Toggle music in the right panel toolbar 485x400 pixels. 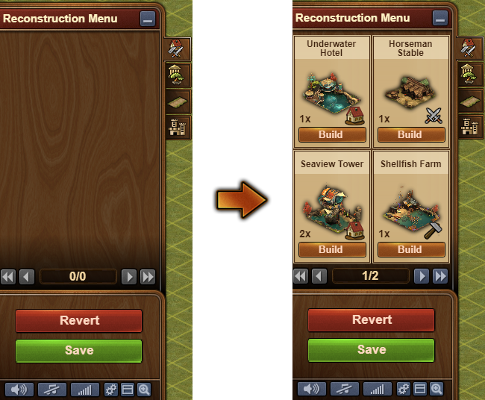pos(345,389)
